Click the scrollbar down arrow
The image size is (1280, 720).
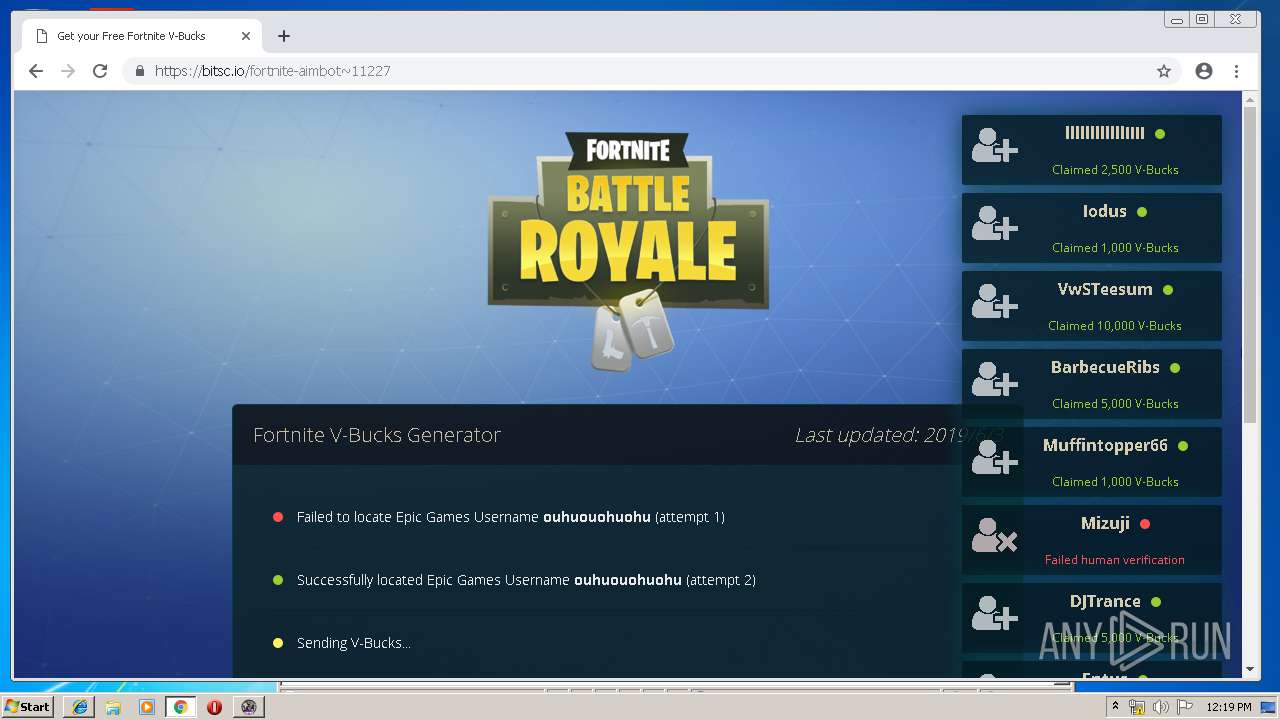click(1250, 670)
